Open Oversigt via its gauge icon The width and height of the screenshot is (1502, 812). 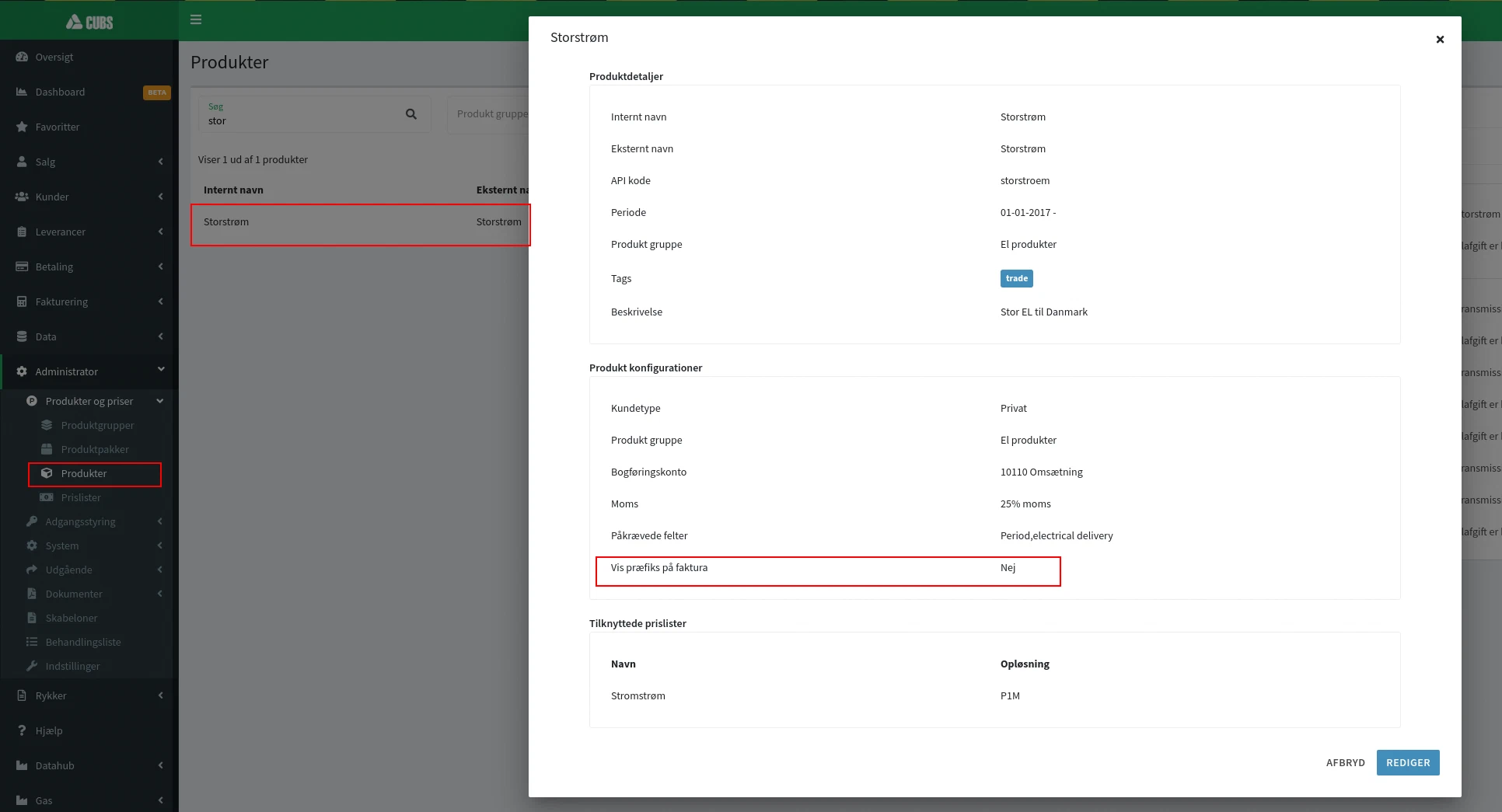coord(22,57)
